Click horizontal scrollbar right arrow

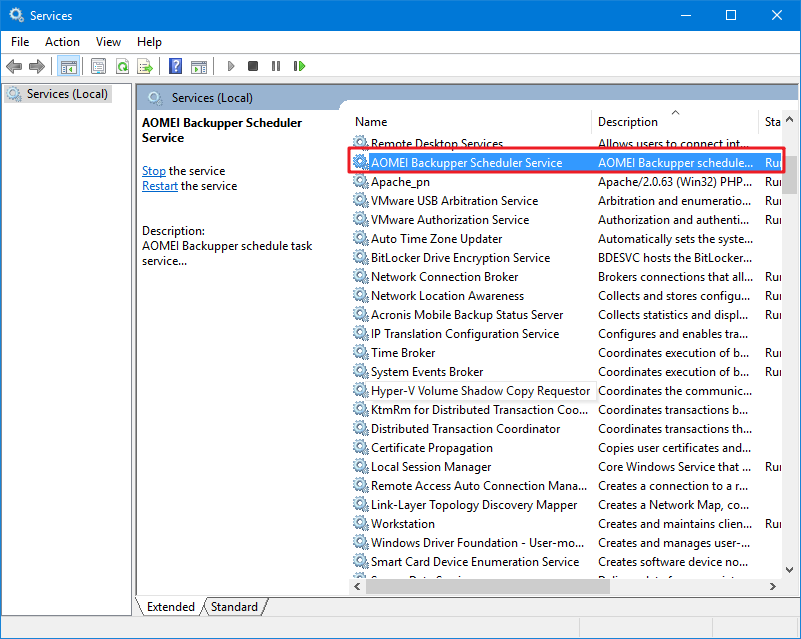point(772,586)
